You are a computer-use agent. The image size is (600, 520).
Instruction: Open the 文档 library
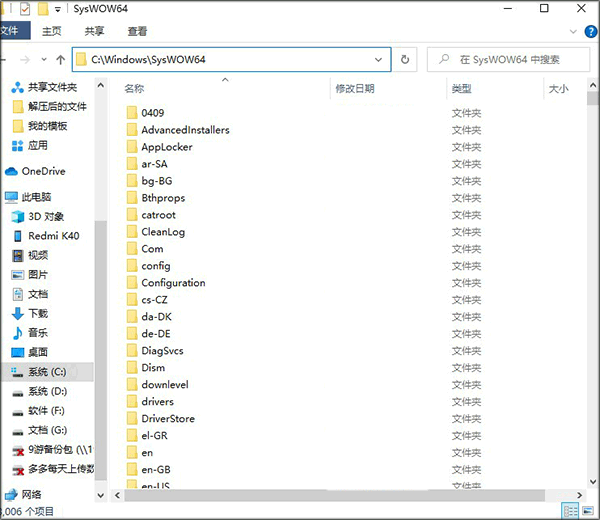pos(30,294)
